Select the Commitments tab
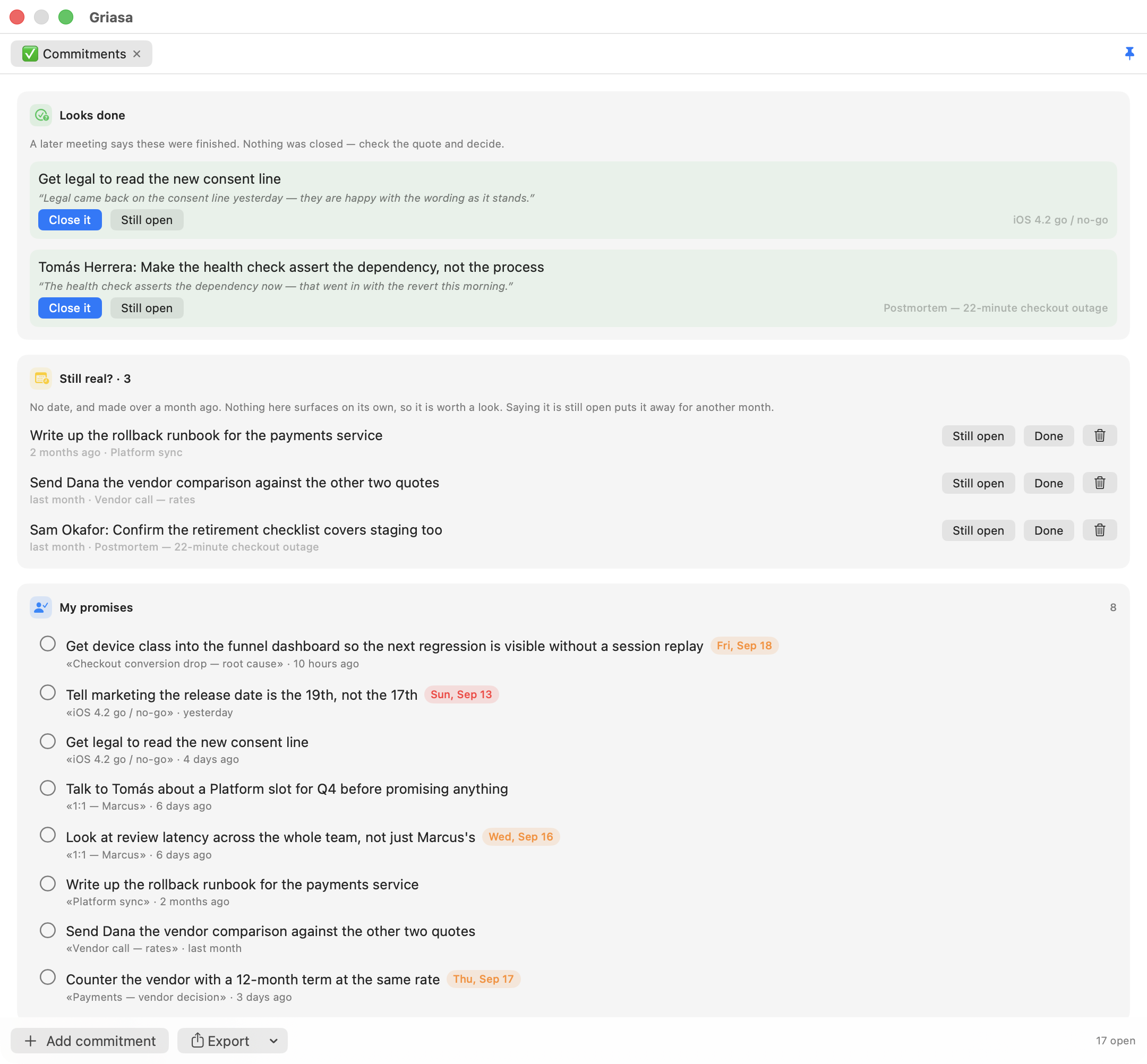 [x=81, y=54]
